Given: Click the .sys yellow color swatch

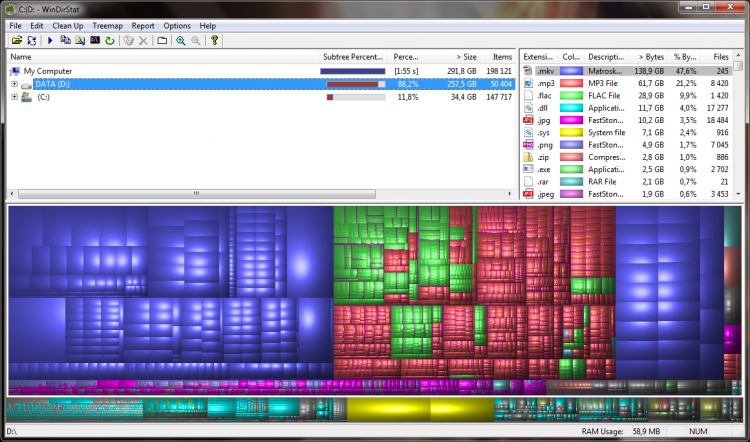Looking at the screenshot, I should [x=571, y=133].
